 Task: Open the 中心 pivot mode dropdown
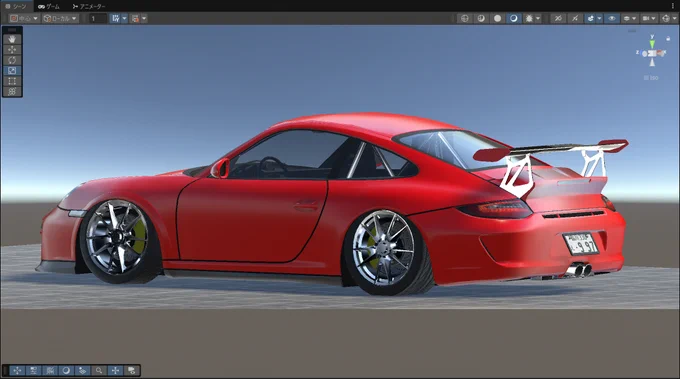tap(24, 18)
